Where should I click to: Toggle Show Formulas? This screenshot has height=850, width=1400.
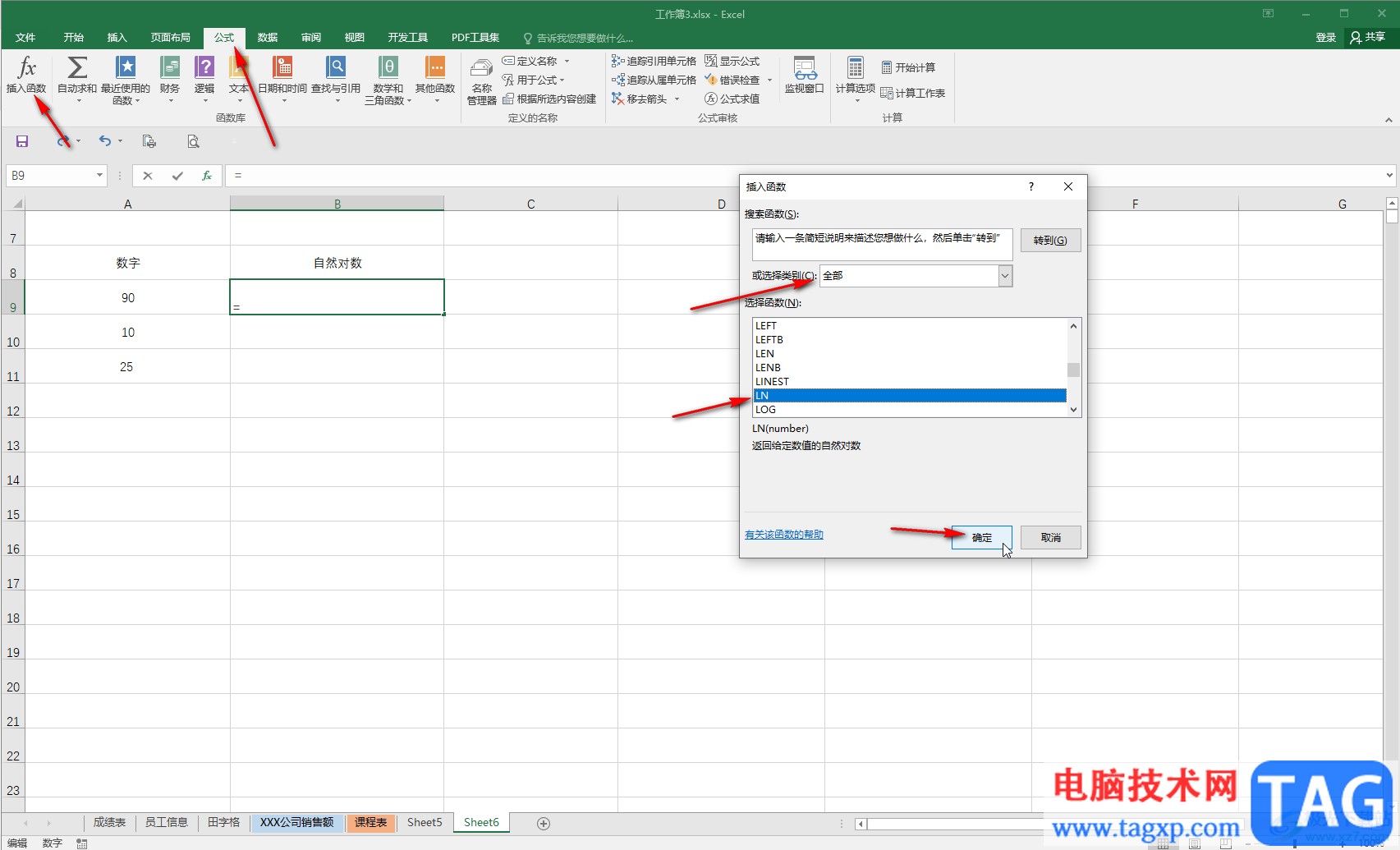coord(732,61)
